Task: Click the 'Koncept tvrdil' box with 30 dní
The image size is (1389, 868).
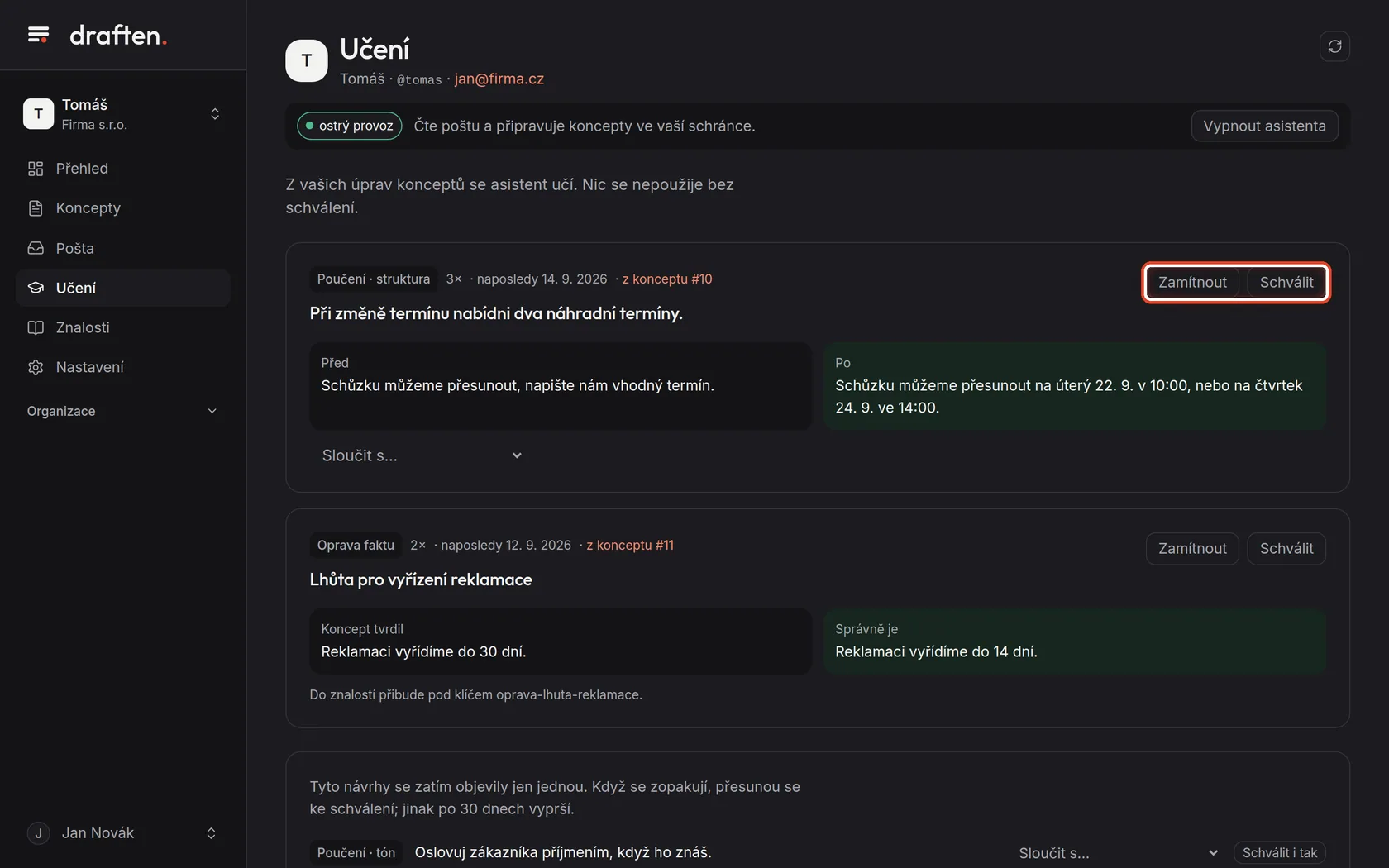Action: (561, 641)
